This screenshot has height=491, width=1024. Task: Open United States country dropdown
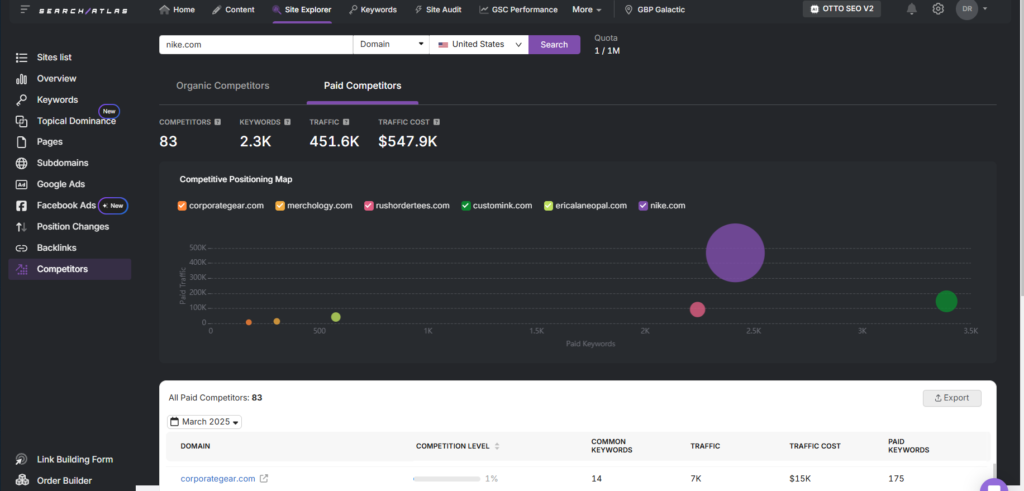click(479, 44)
